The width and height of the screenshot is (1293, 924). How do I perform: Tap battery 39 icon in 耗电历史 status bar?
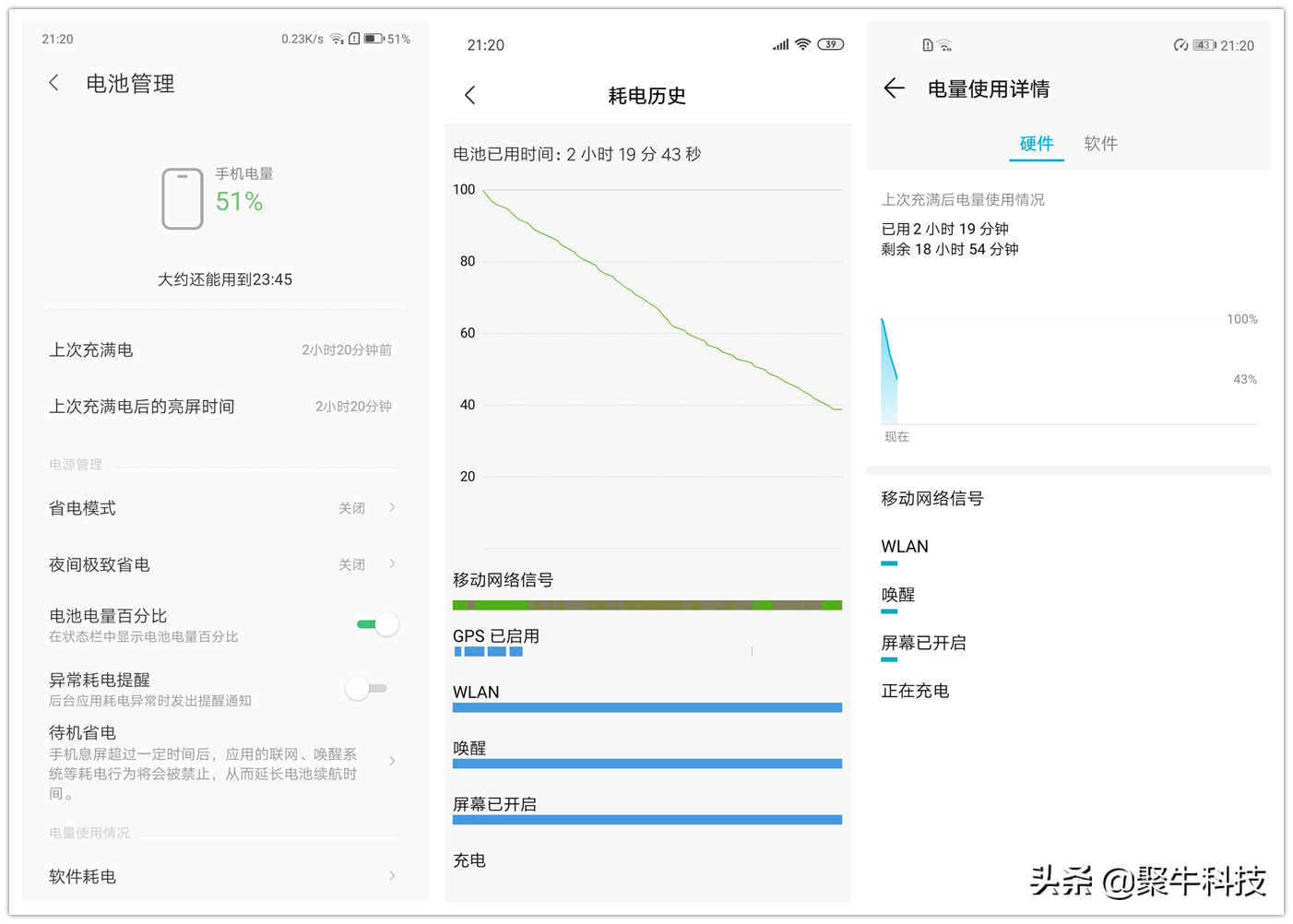click(x=831, y=44)
